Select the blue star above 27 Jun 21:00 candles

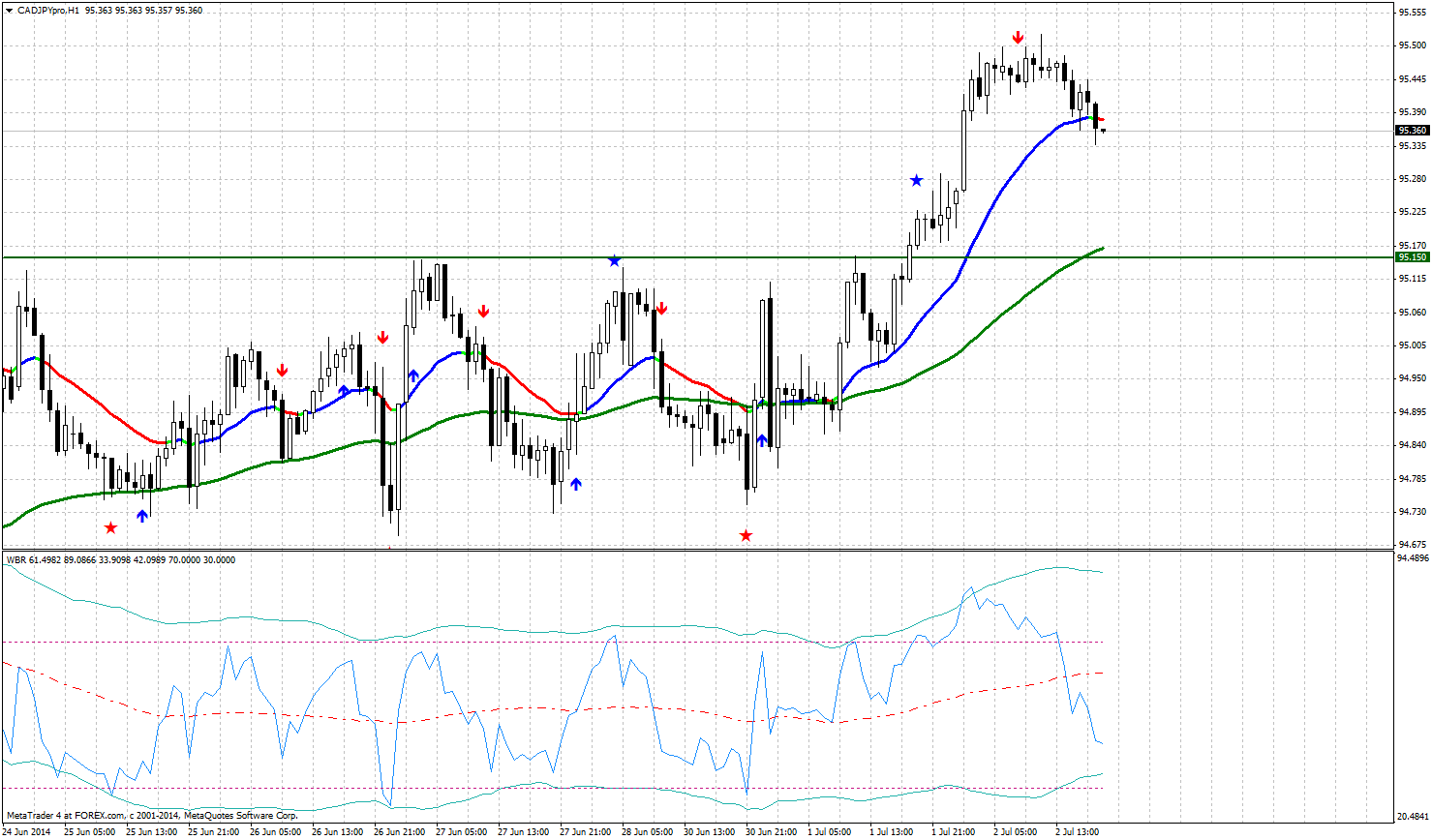point(615,259)
